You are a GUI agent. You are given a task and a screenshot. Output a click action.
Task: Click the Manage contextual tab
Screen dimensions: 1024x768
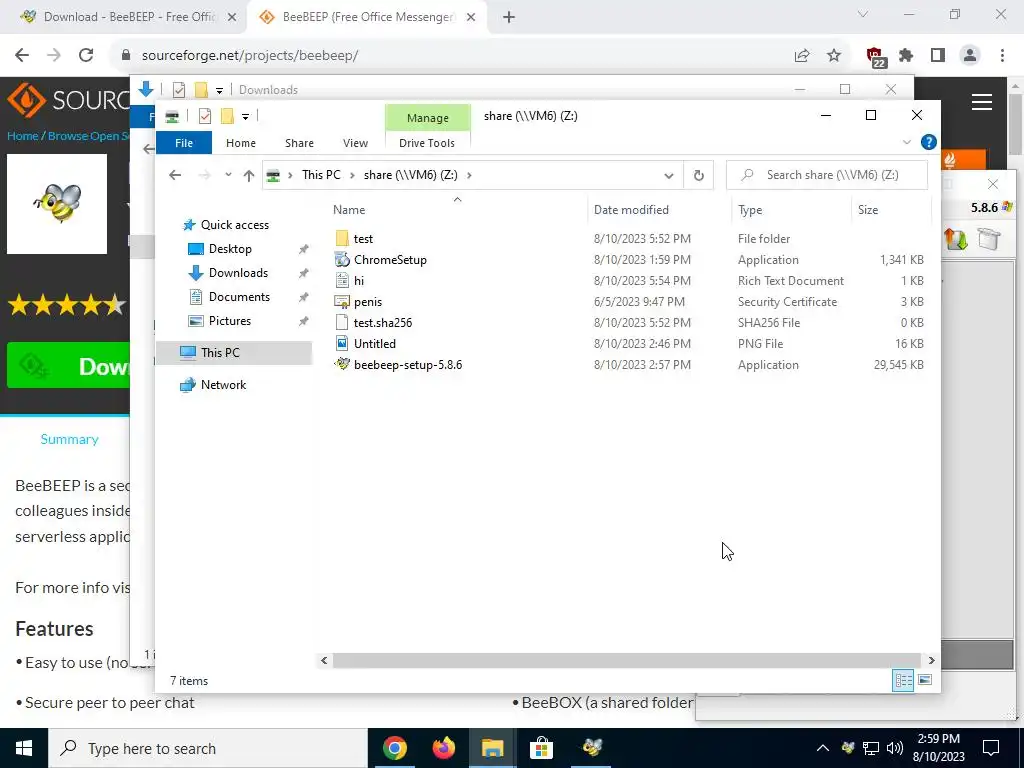[x=427, y=118]
